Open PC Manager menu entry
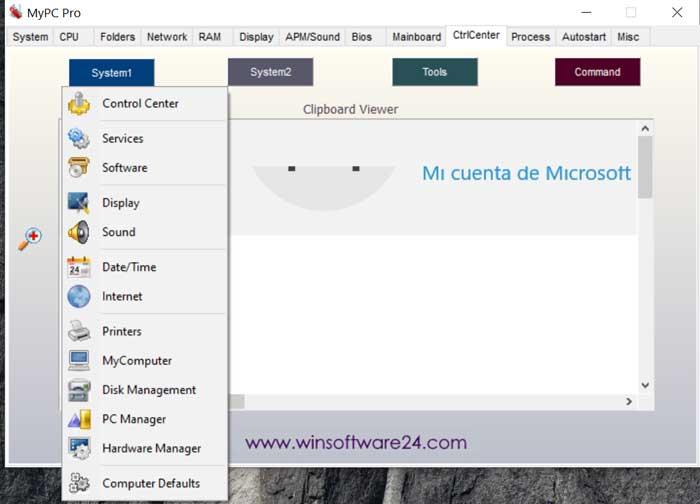The image size is (700, 504). (145, 419)
